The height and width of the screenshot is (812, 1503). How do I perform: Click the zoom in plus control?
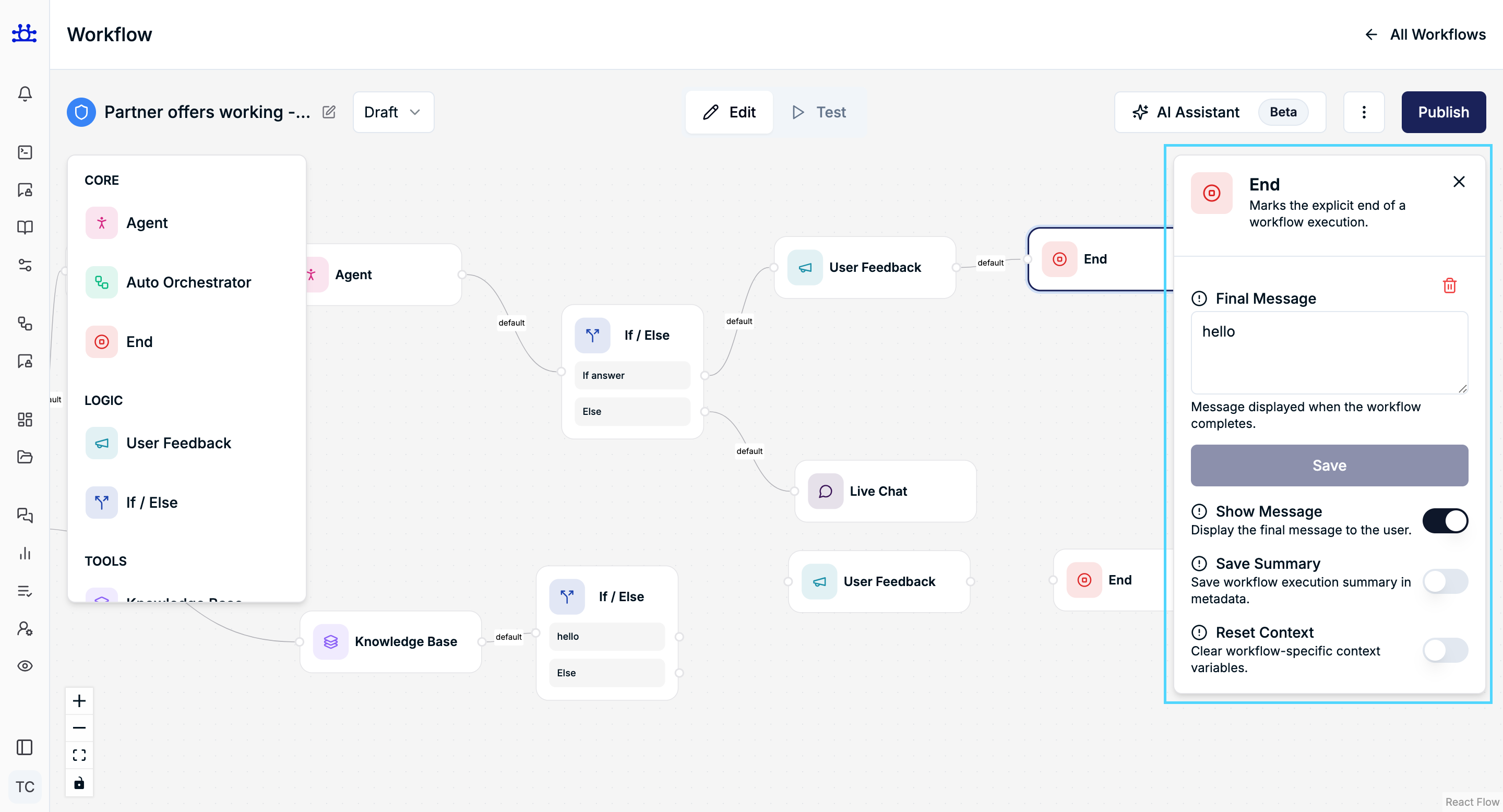79,700
